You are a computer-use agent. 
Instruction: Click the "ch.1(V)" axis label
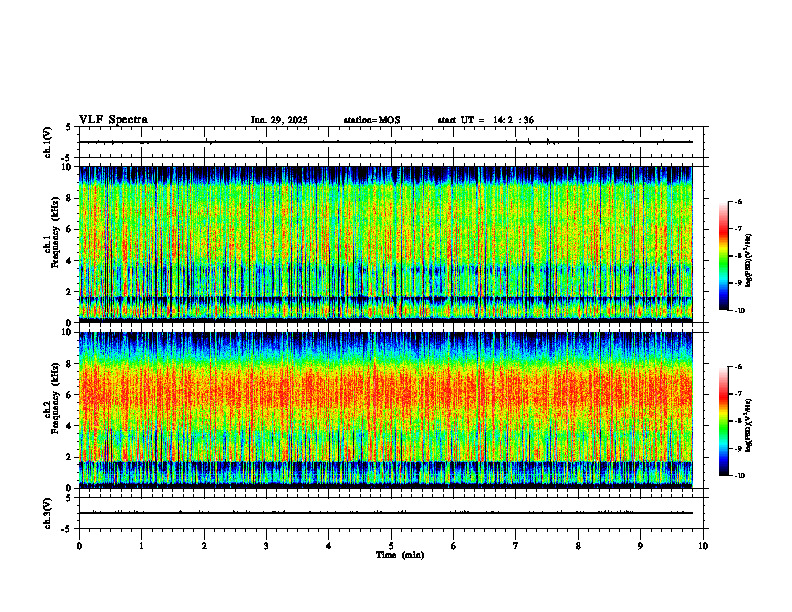(x=47, y=142)
